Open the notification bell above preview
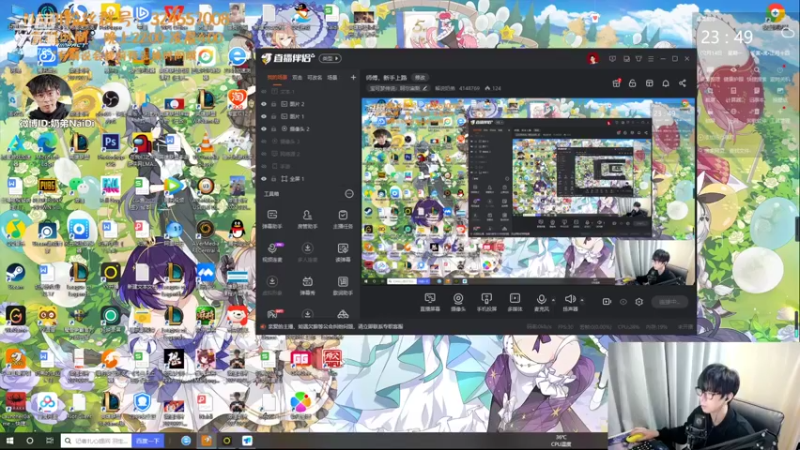Screen dimensions: 800x450 [x=666, y=83]
